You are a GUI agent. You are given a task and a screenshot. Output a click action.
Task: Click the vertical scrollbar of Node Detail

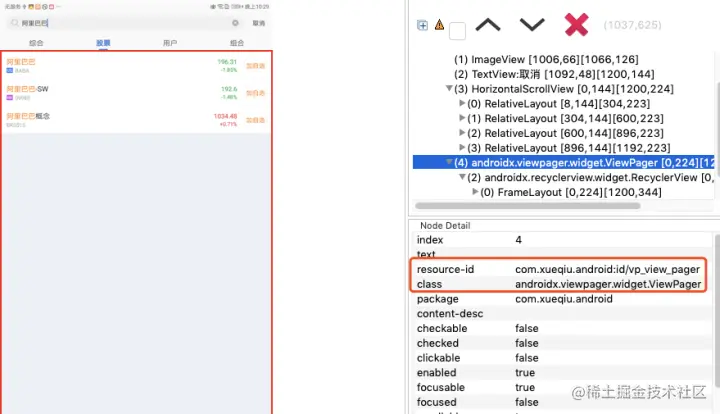717,310
